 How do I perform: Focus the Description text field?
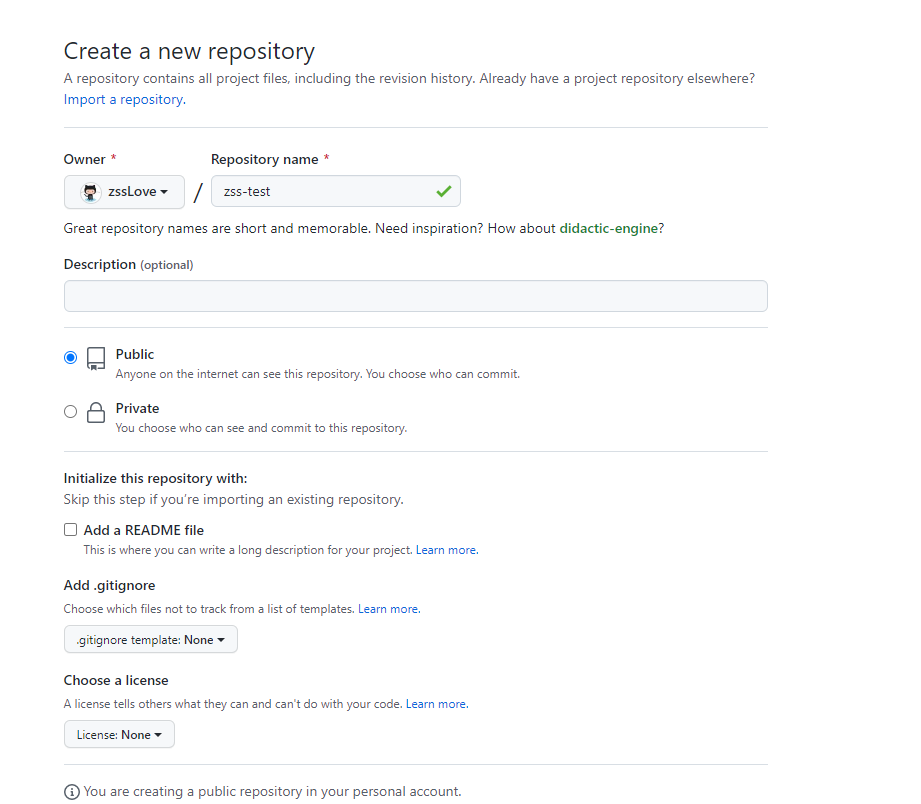[415, 296]
